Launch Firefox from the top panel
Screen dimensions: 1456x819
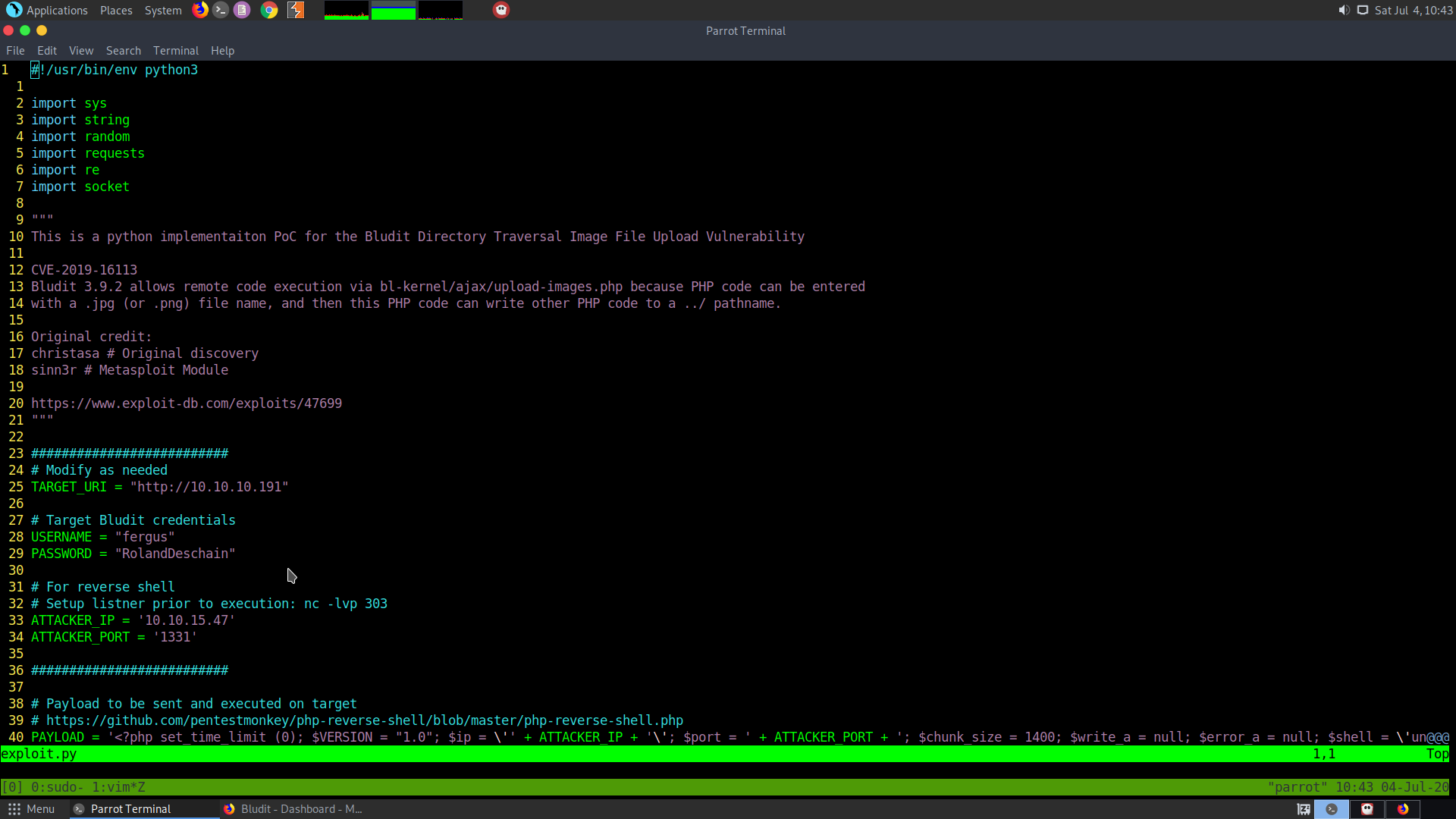point(200,10)
